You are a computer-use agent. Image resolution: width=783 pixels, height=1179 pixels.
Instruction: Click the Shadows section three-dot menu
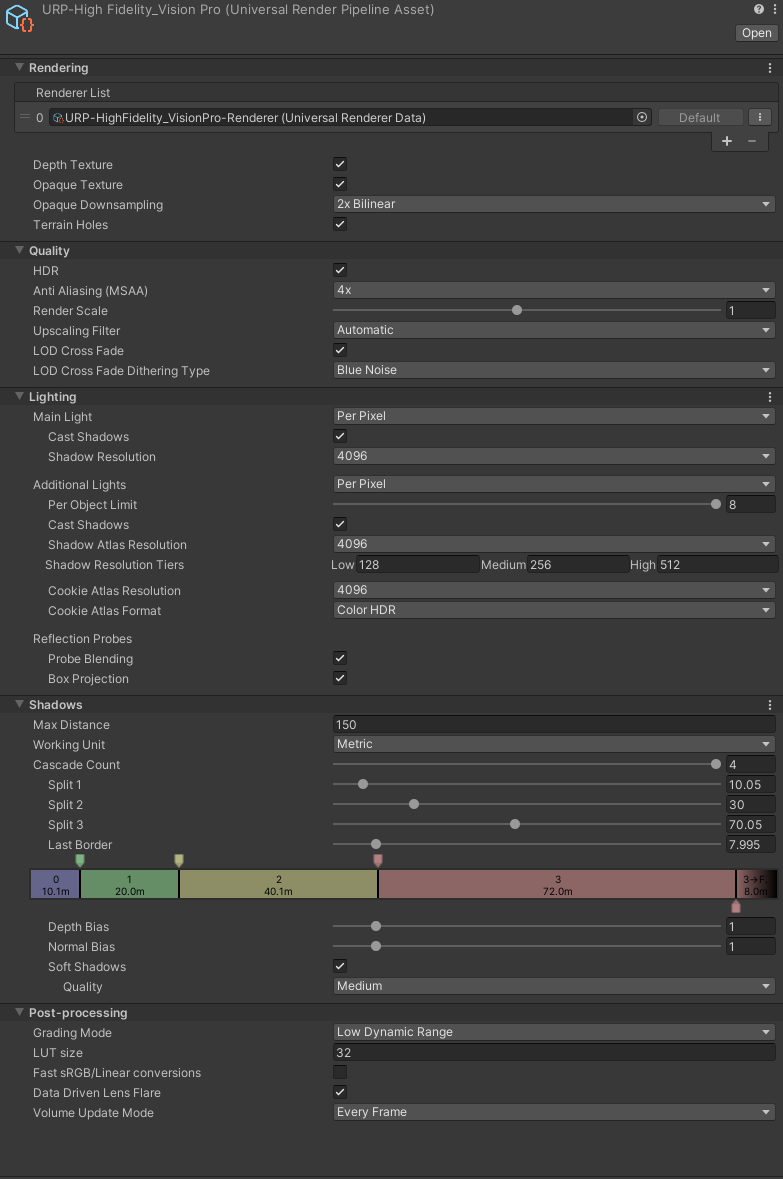tap(769, 704)
